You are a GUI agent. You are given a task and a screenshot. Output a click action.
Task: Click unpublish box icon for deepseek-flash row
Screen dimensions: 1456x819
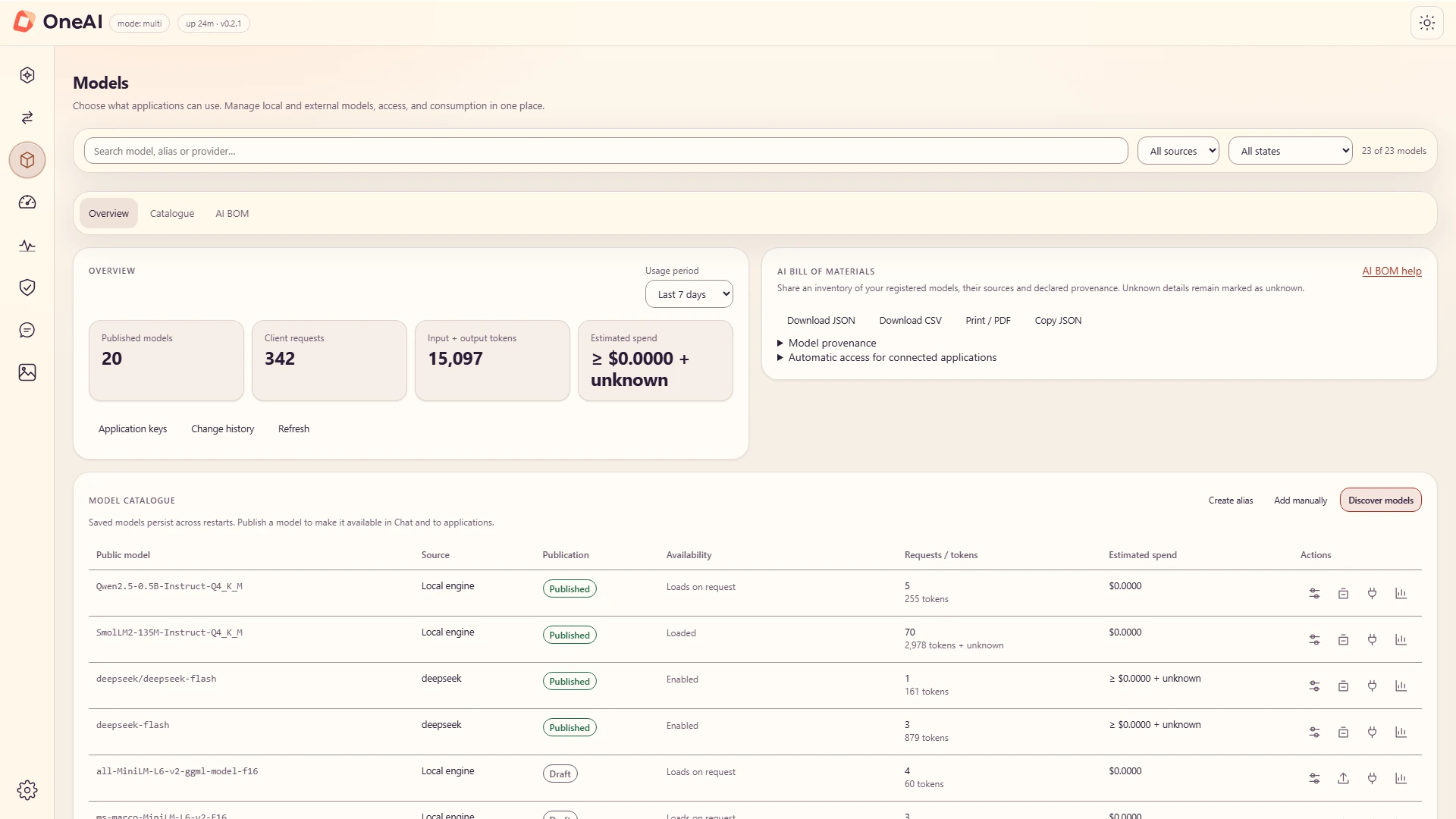point(1343,733)
